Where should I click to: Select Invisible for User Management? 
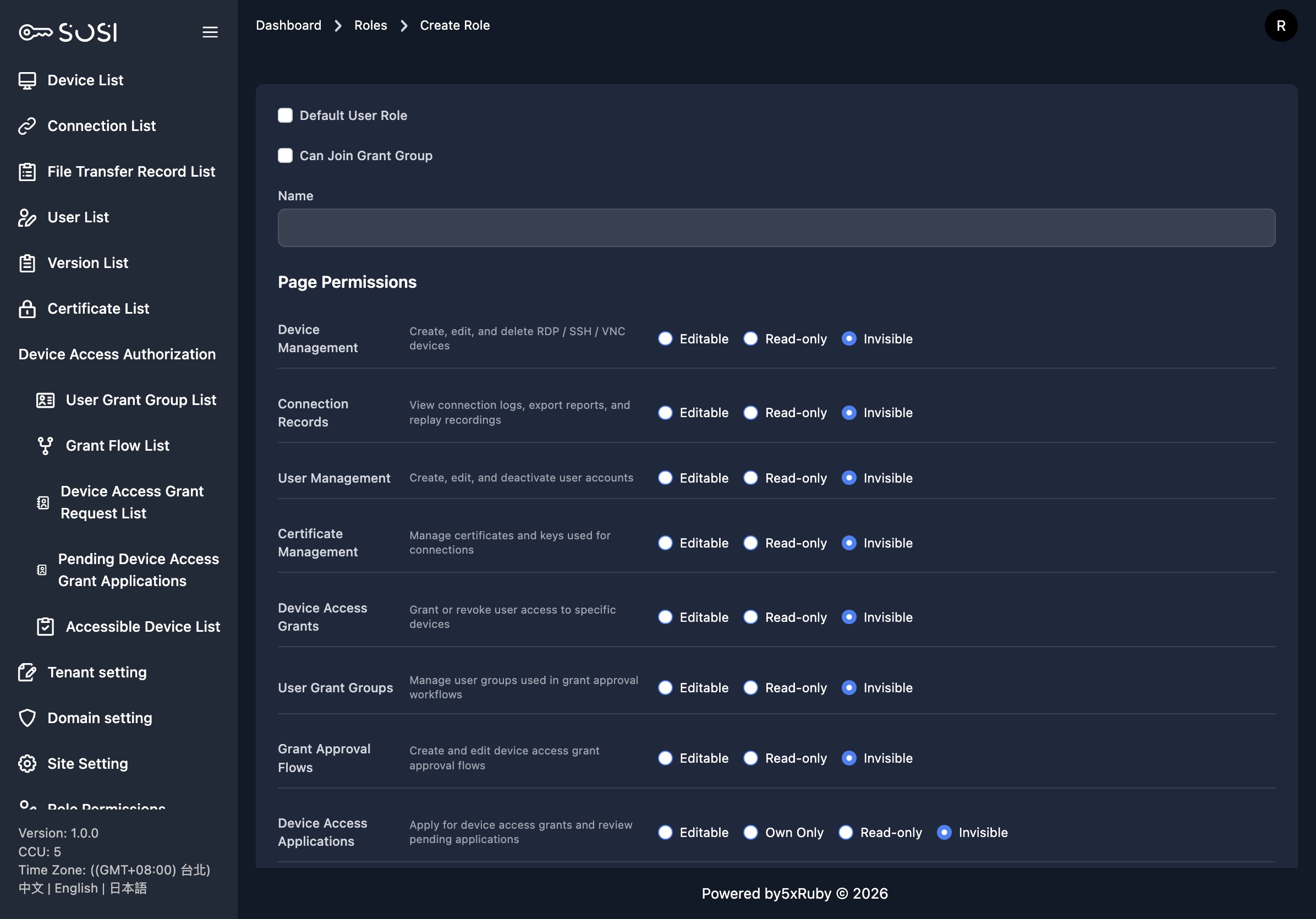coord(849,478)
